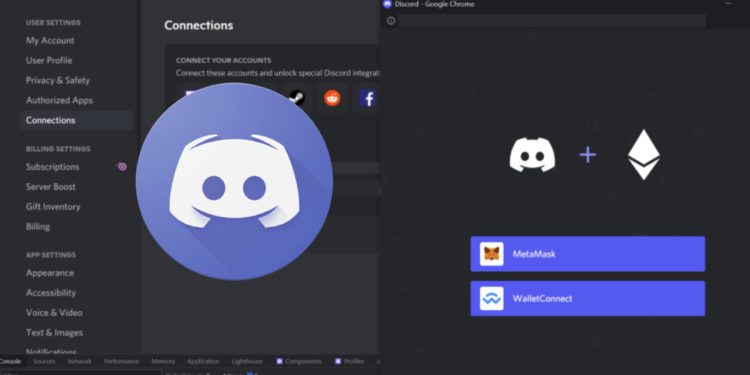
Task: Connect a Steam account in Connections
Action: (297, 98)
